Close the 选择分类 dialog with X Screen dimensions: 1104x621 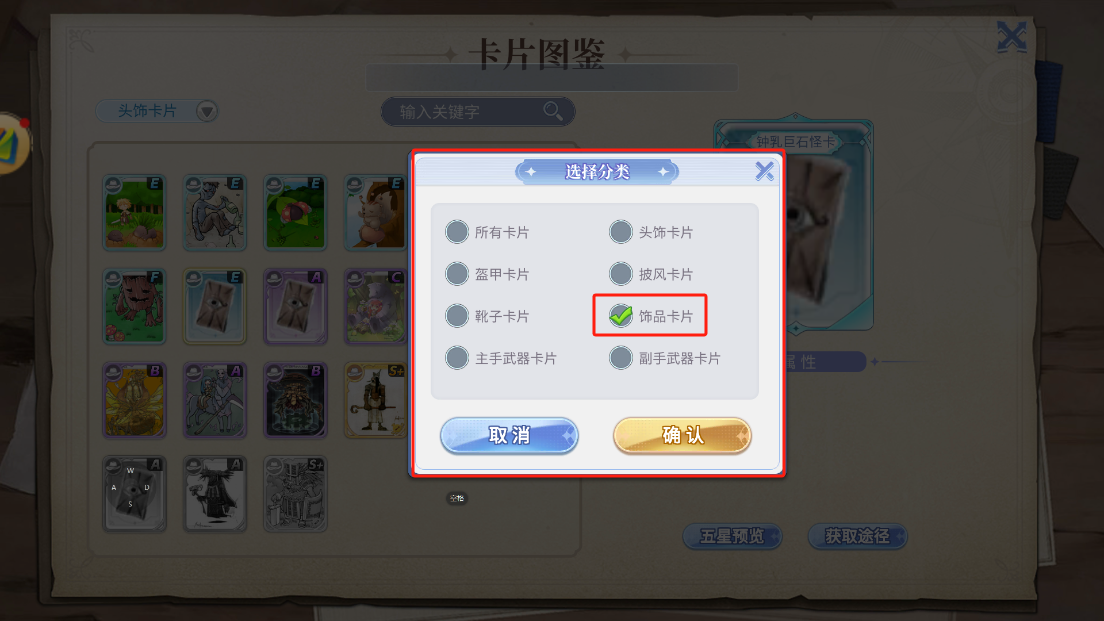tap(764, 171)
